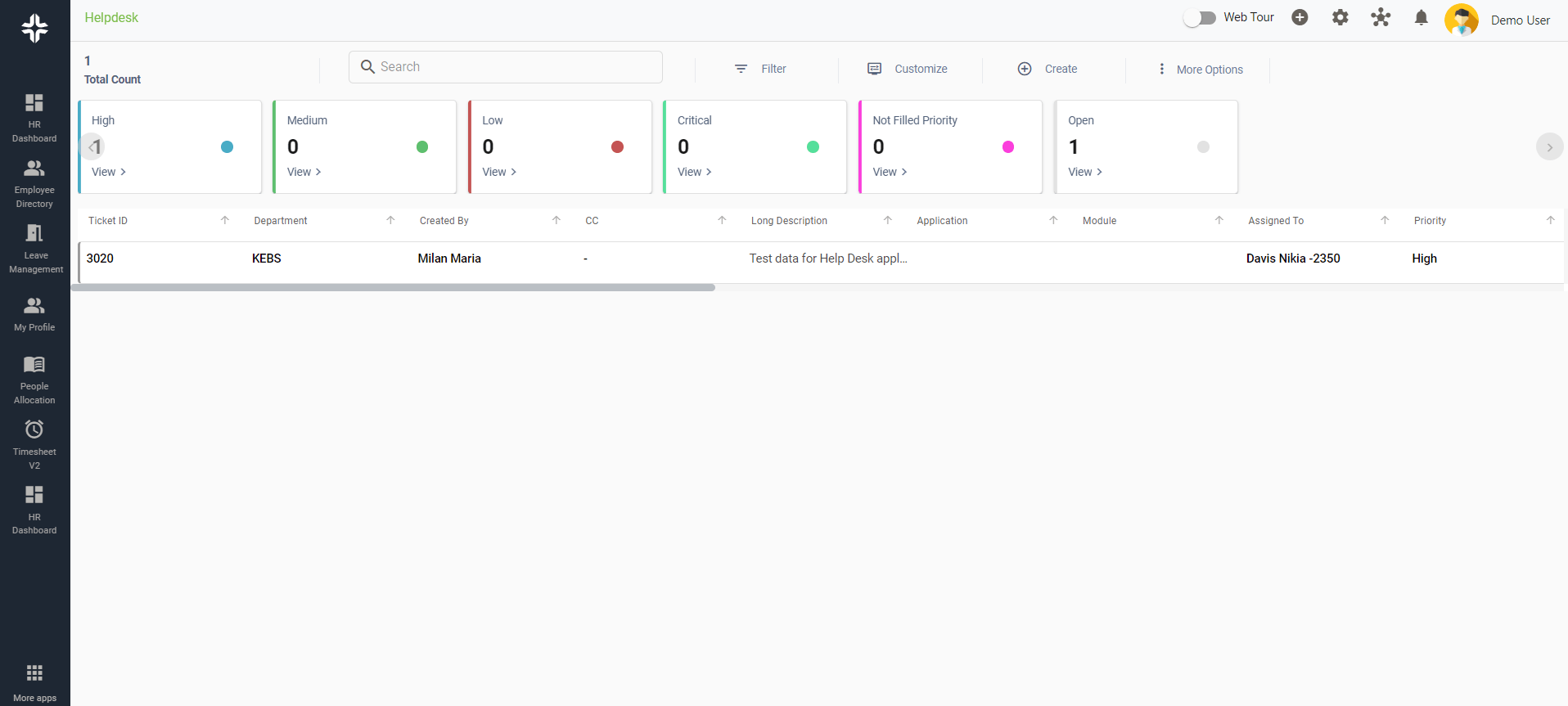Open Demo User profile menu
The height and width of the screenshot is (706, 1568).
pyautogui.click(x=1497, y=20)
